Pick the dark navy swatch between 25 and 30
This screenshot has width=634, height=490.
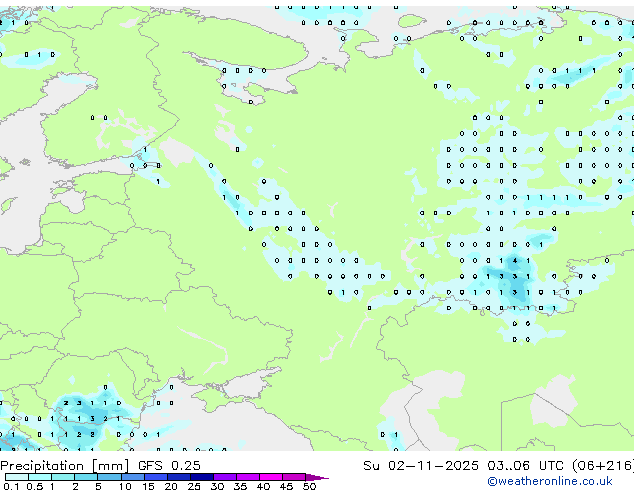tap(201, 477)
